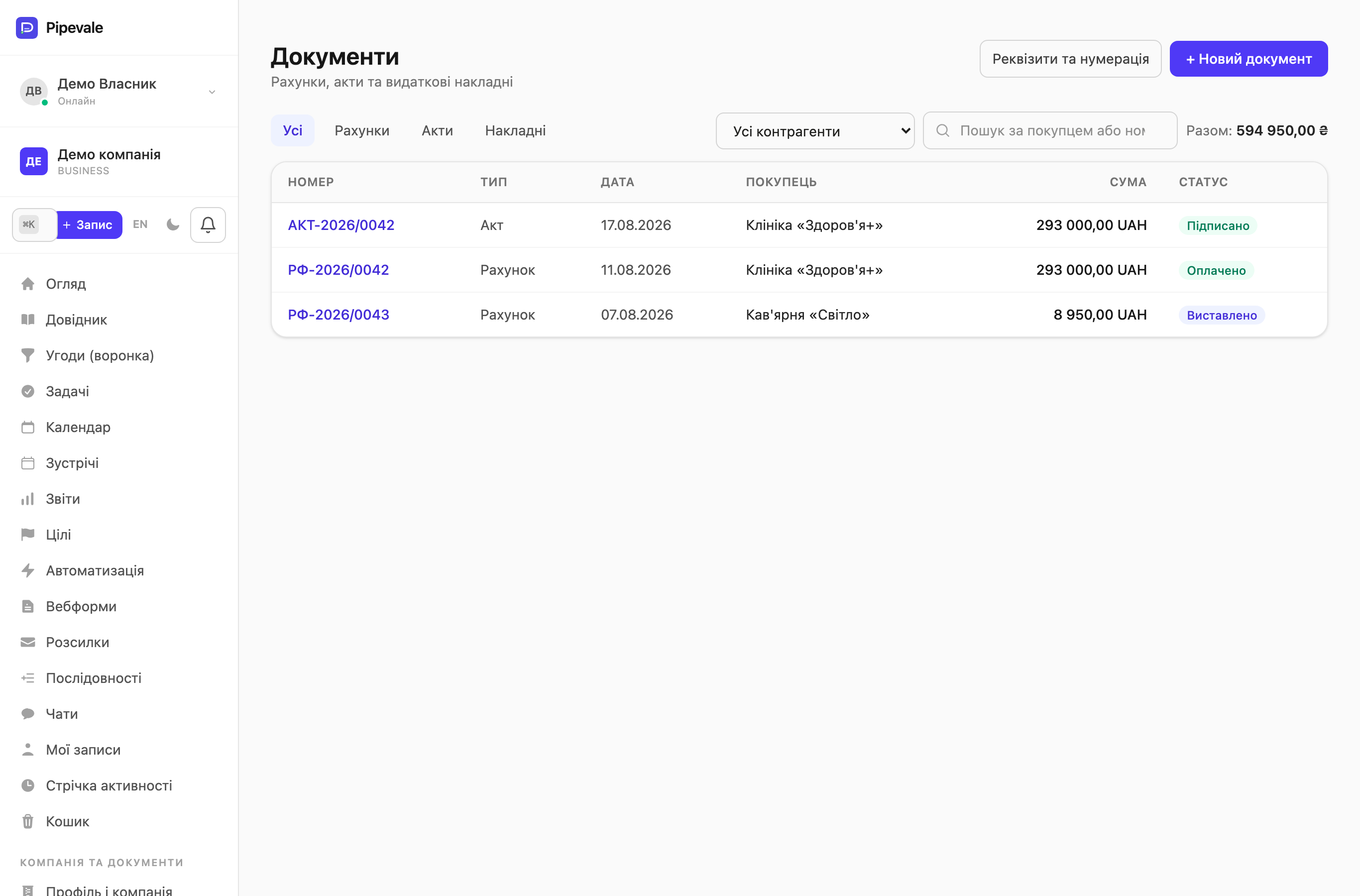
Task: Click date 17.08.2026
Action: [x=635, y=225]
